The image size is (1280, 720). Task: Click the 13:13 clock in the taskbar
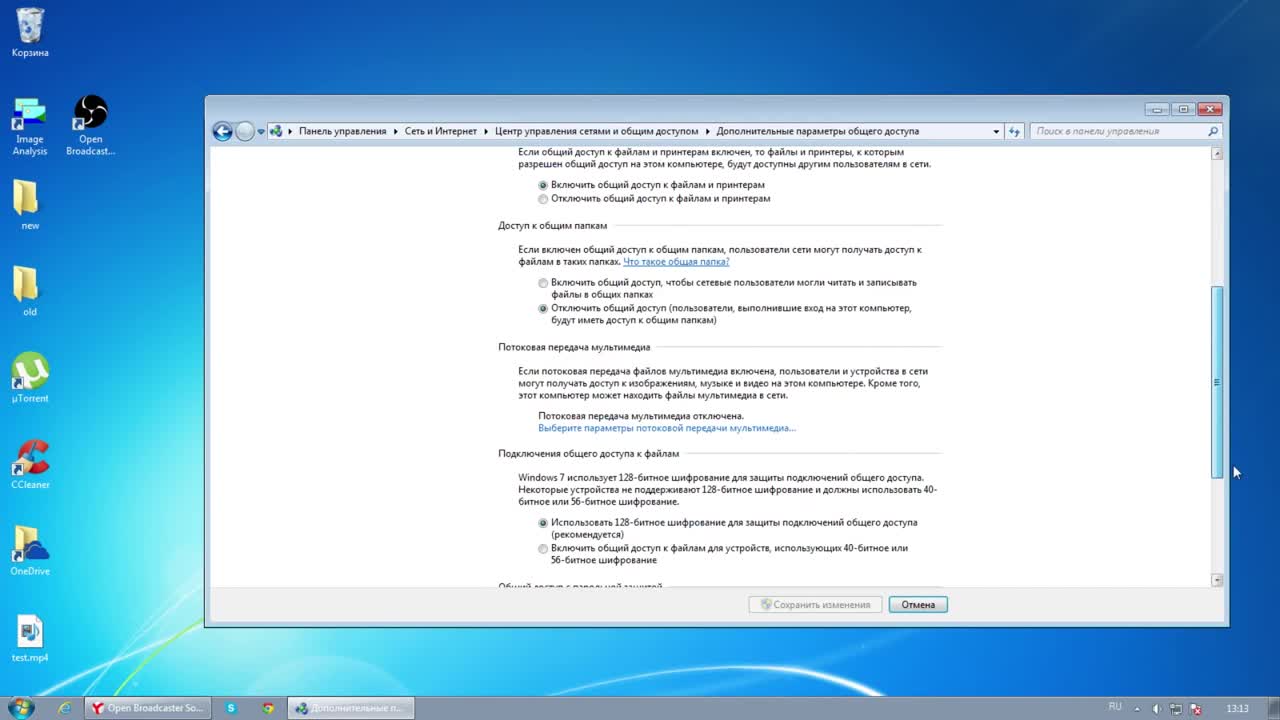click(x=1237, y=709)
